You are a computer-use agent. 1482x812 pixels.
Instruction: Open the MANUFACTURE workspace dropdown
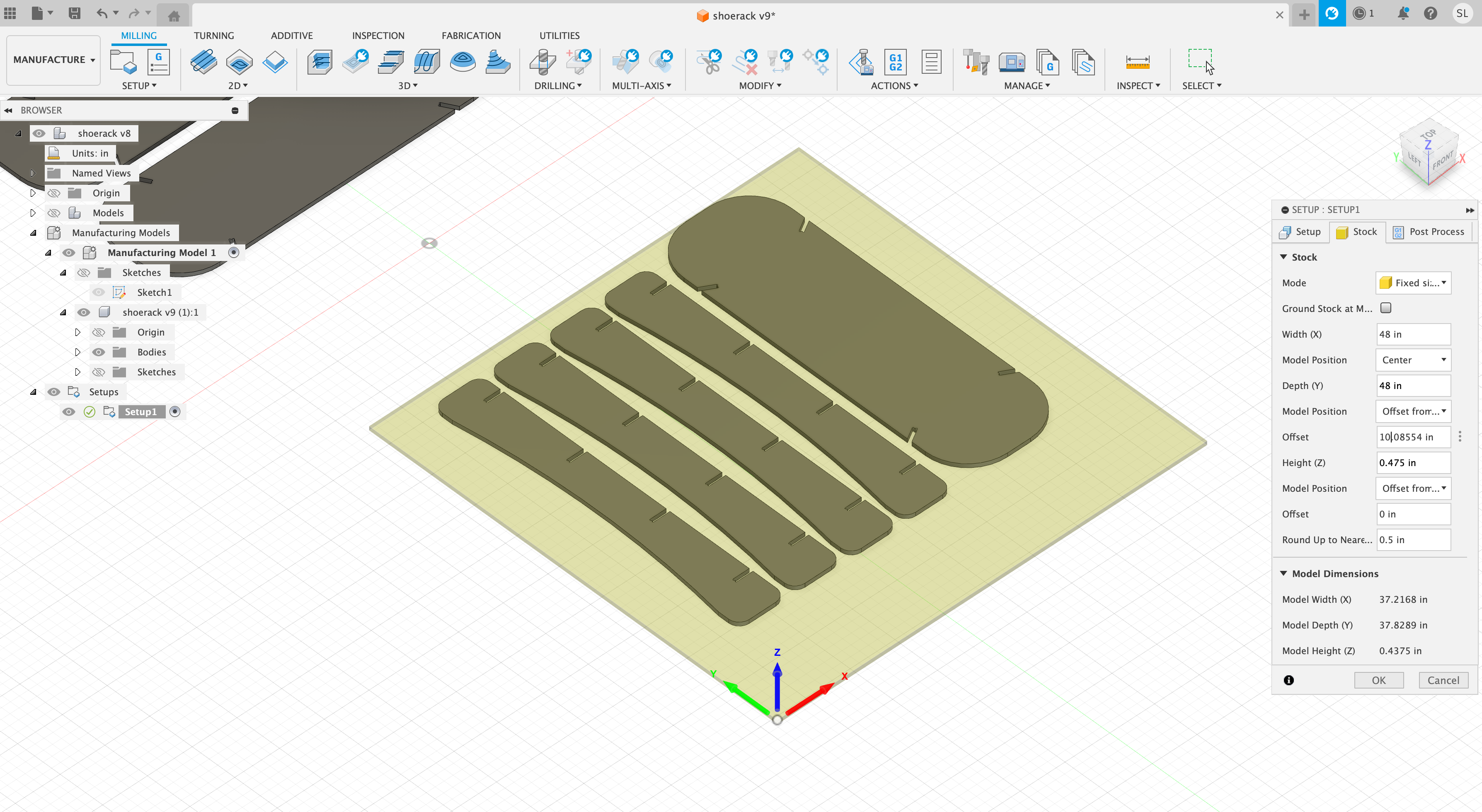[x=53, y=60]
